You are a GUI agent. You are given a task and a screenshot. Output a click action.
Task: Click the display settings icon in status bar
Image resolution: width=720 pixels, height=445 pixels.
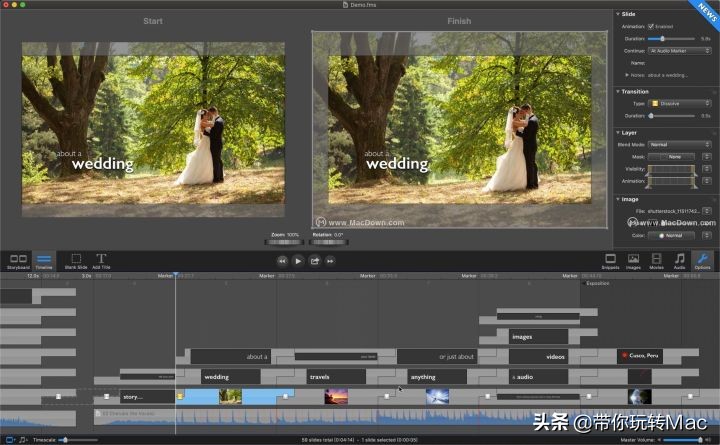pyautogui.click(x=10, y=440)
